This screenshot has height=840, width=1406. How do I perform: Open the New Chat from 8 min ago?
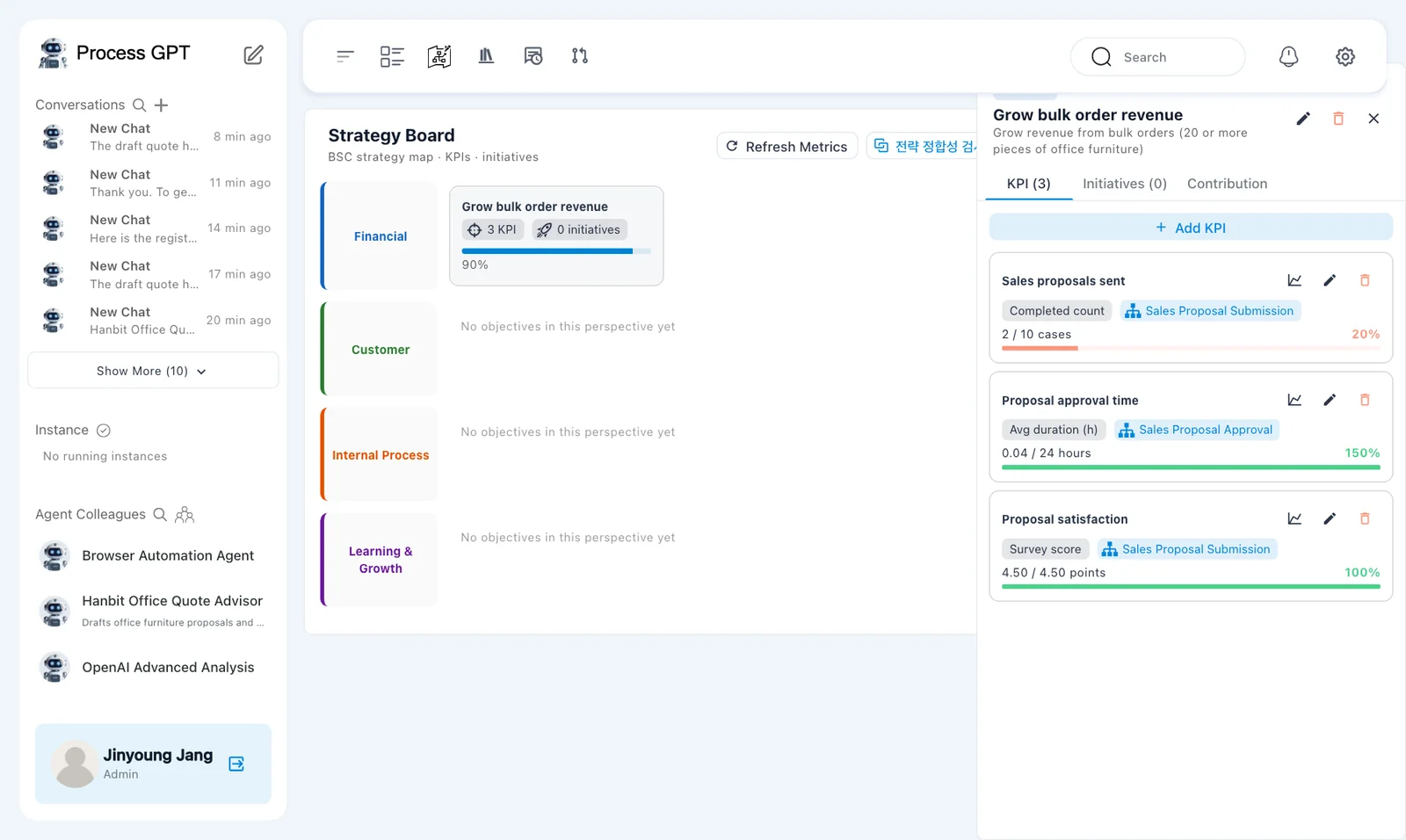point(153,137)
